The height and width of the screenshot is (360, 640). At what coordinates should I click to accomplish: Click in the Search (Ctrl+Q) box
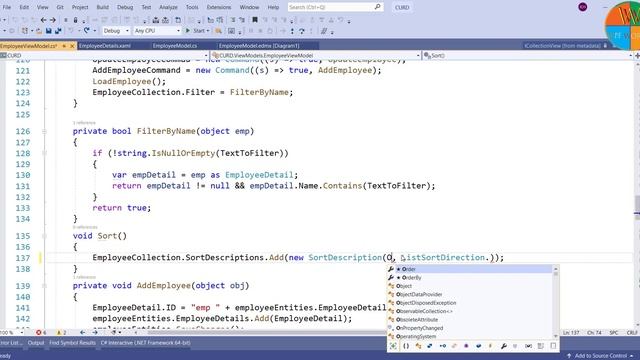click(x=335, y=7)
